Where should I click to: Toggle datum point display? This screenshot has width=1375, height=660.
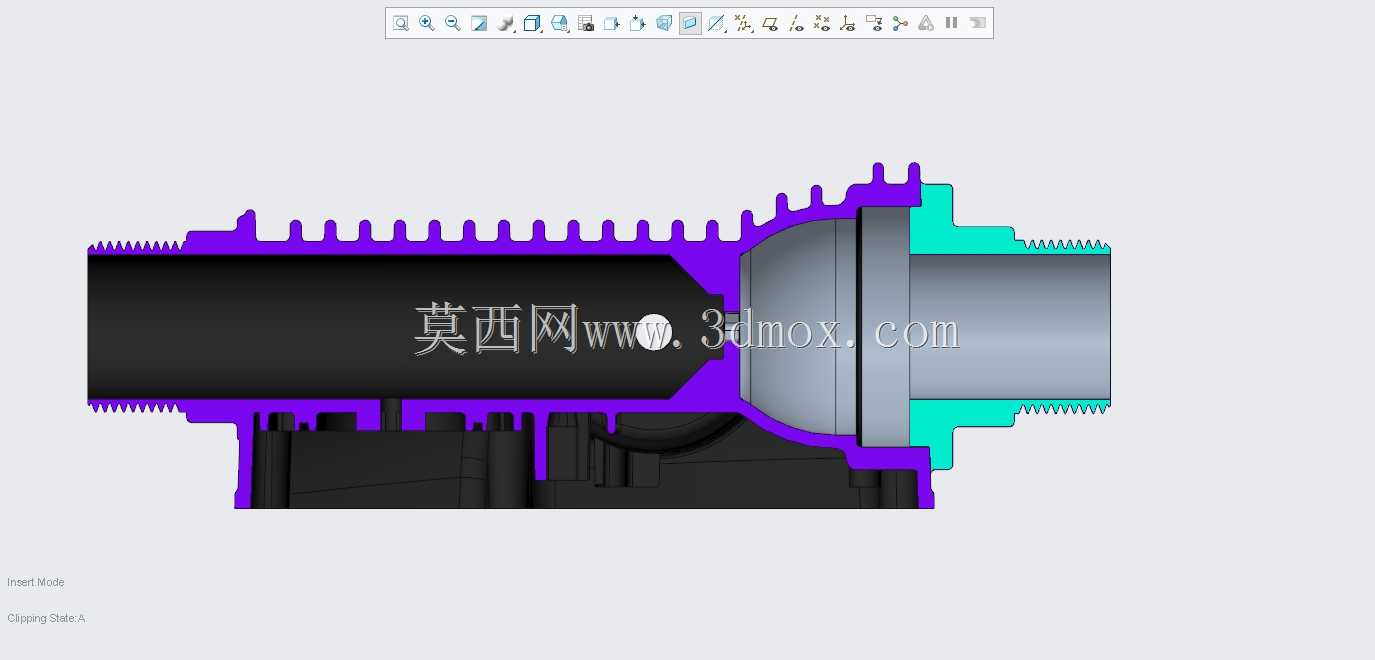tap(822, 23)
